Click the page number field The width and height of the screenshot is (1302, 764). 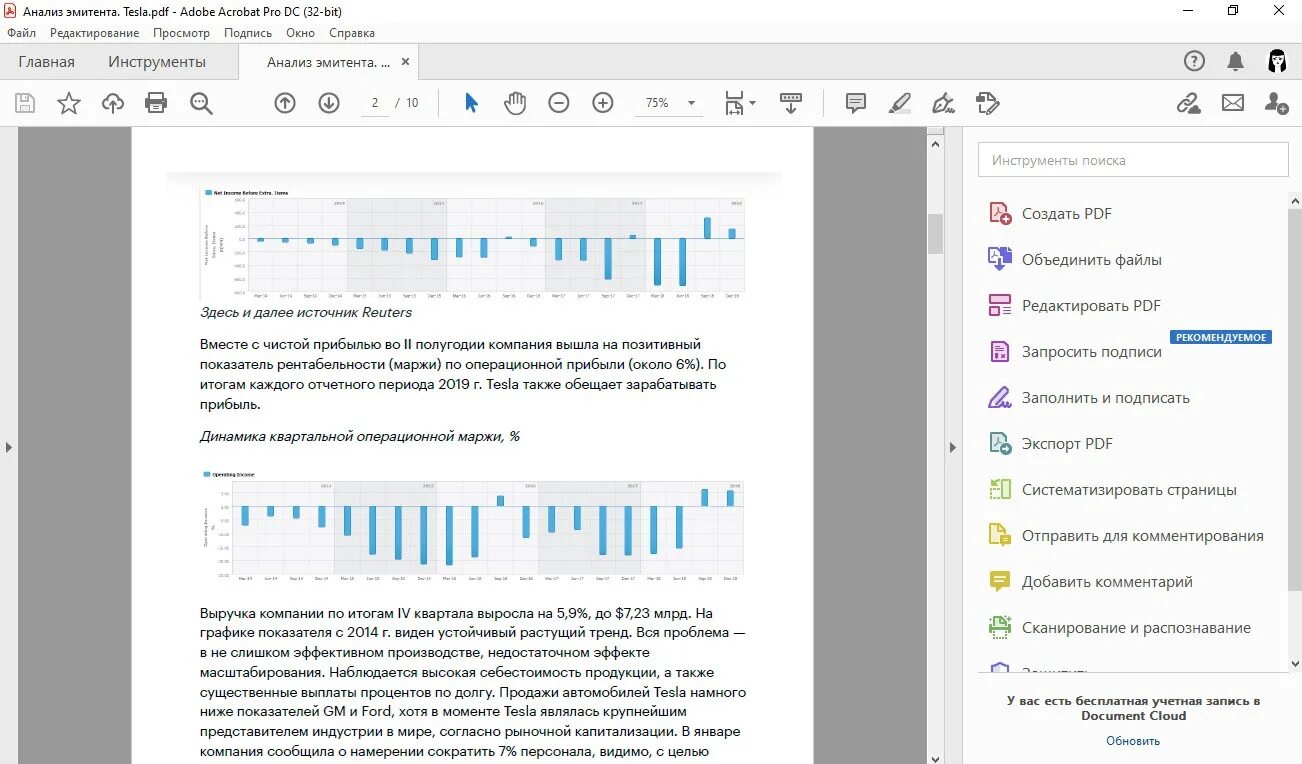pos(375,103)
